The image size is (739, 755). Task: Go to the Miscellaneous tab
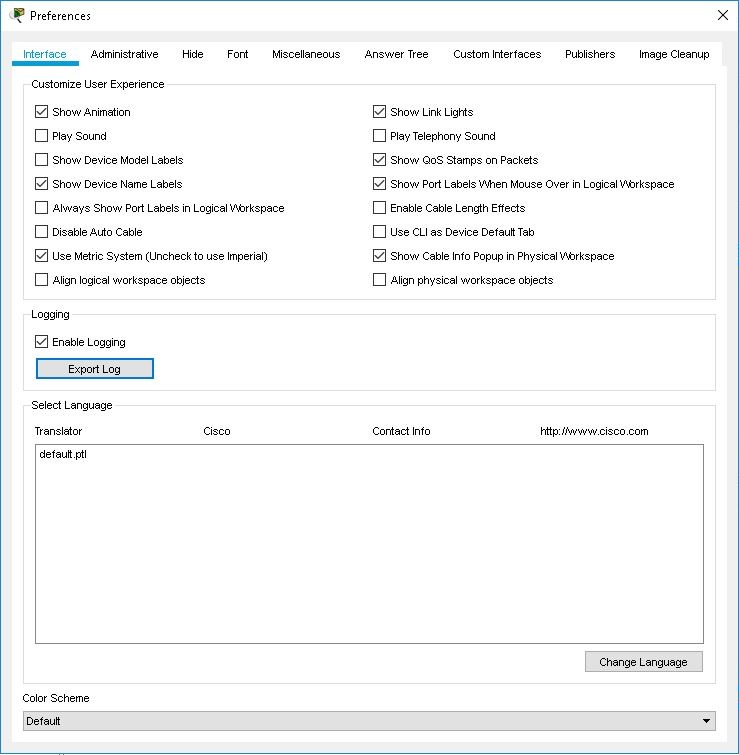point(306,54)
